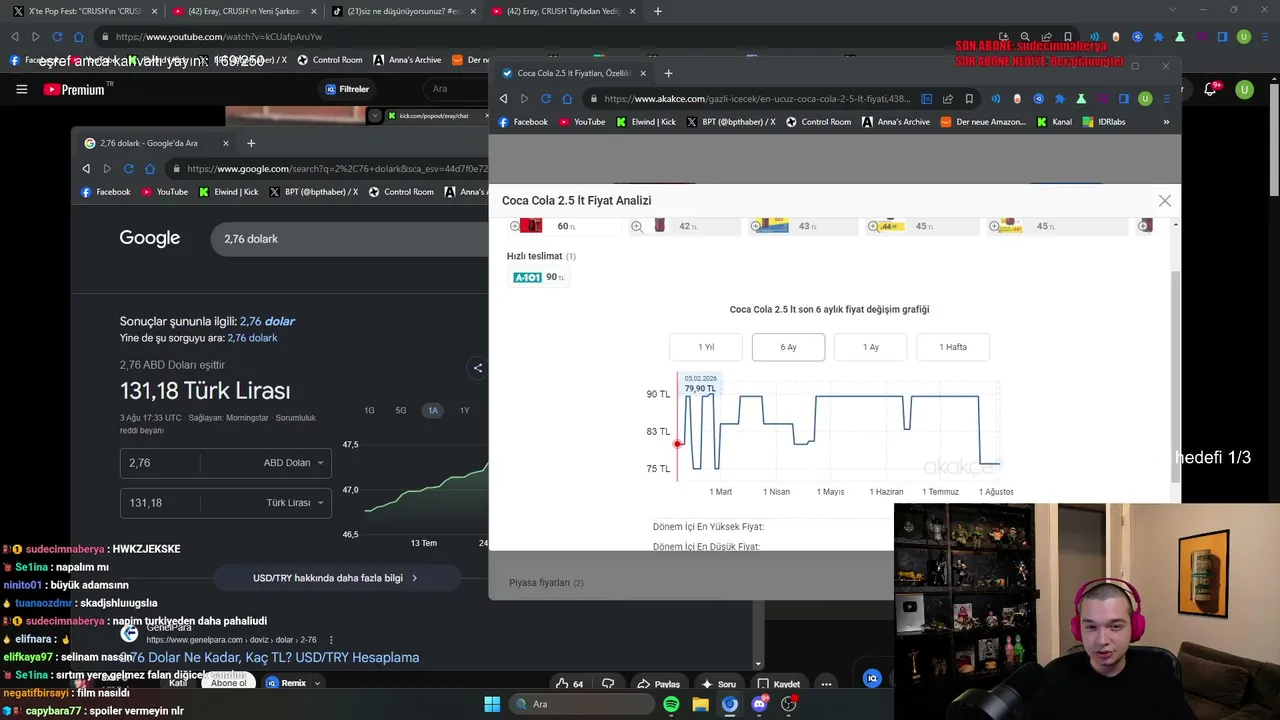Select the 1A chart range
The height and width of the screenshot is (720, 1280).
coord(433,411)
